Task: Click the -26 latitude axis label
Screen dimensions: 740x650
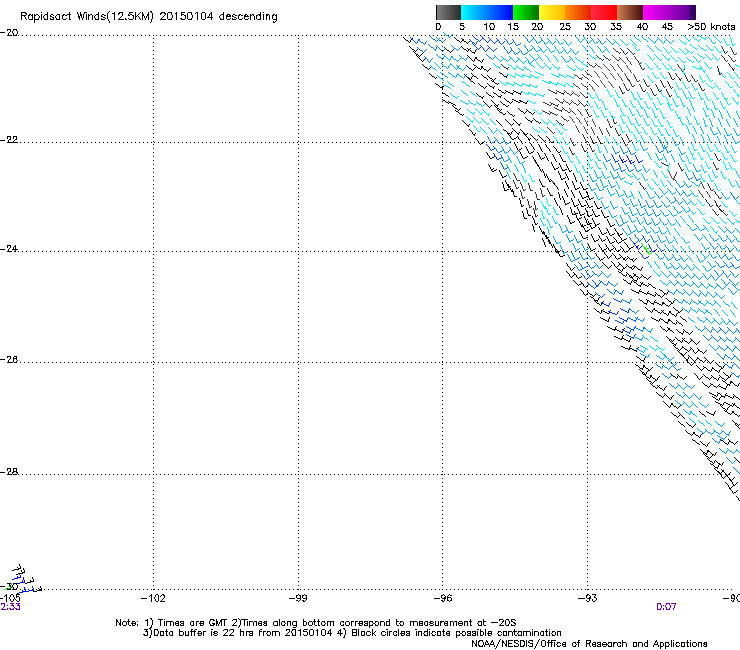Action: tap(9, 360)
